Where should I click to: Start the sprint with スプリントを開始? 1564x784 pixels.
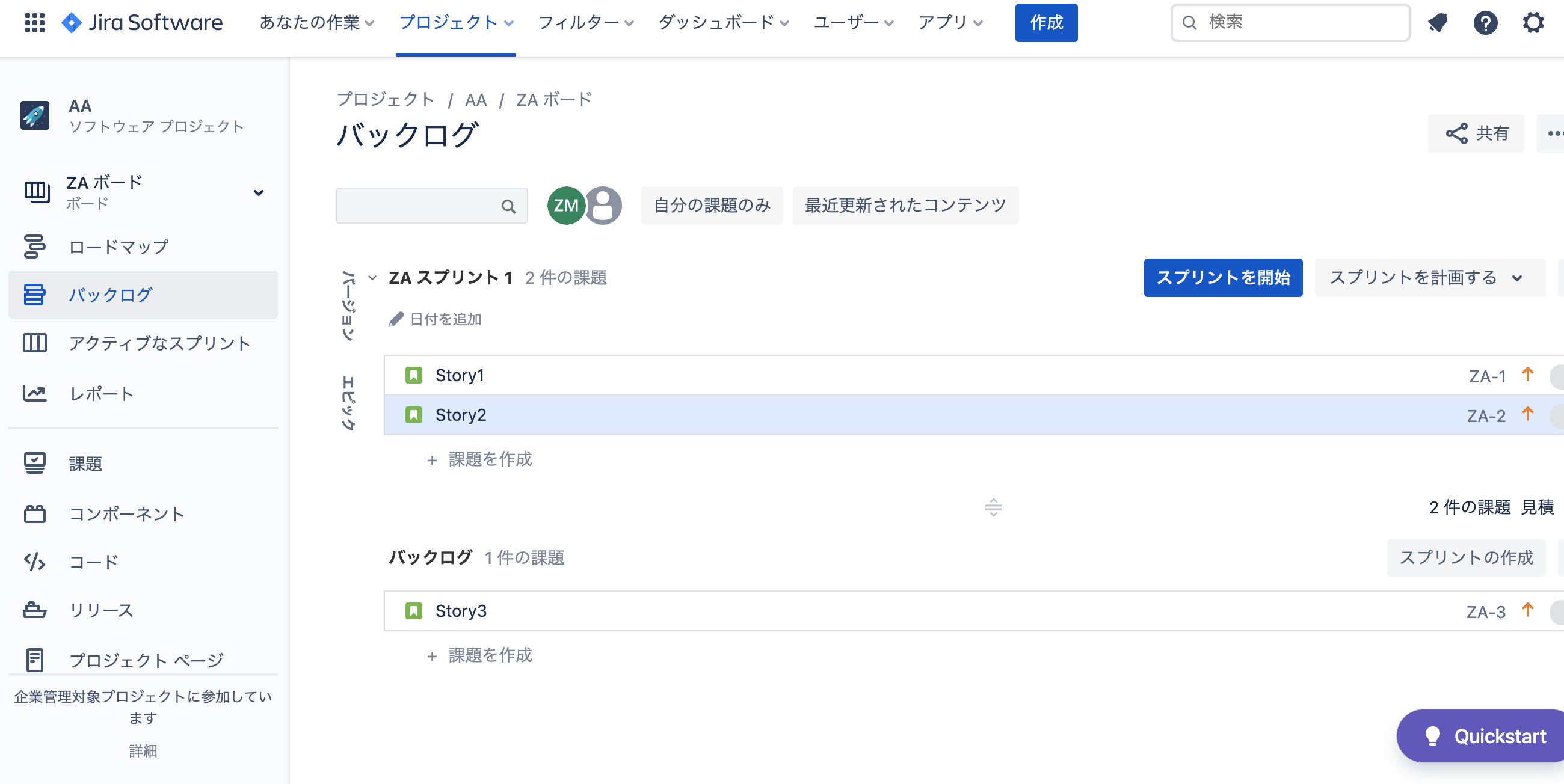coord(1223,278)
